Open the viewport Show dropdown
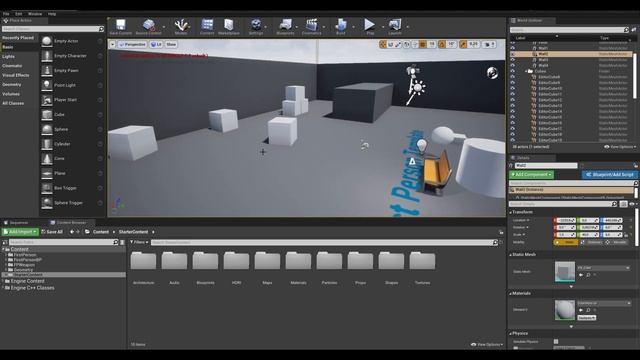The height and width of the screenshot is (360, 640). [171, 44]
